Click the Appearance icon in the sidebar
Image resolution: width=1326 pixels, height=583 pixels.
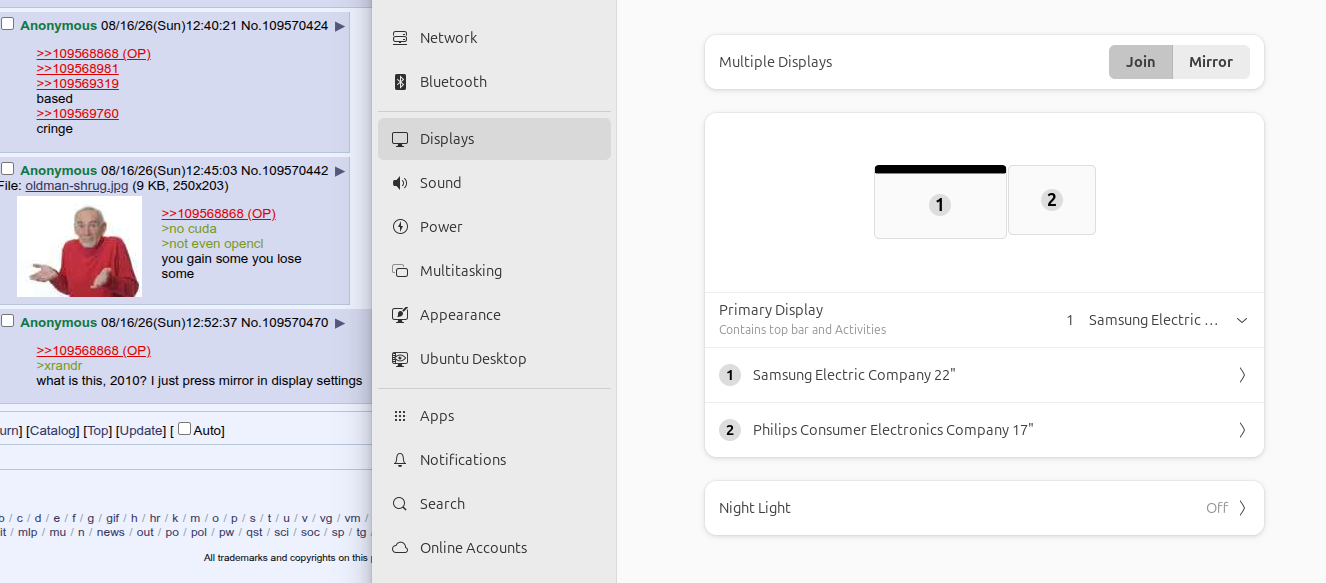tap(400, 315)
